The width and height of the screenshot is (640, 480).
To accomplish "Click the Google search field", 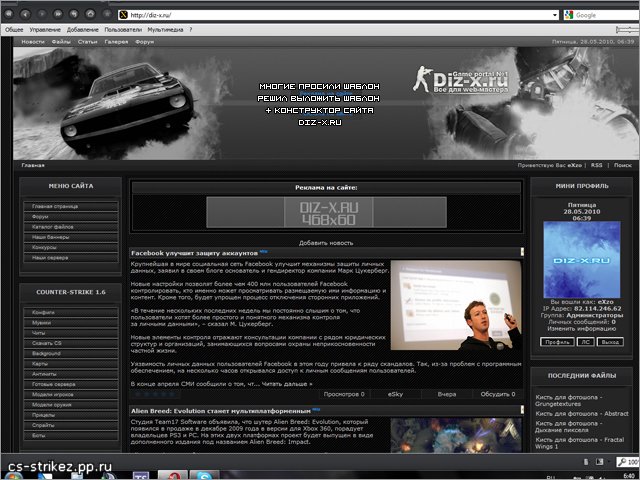I will click(607, 15).
